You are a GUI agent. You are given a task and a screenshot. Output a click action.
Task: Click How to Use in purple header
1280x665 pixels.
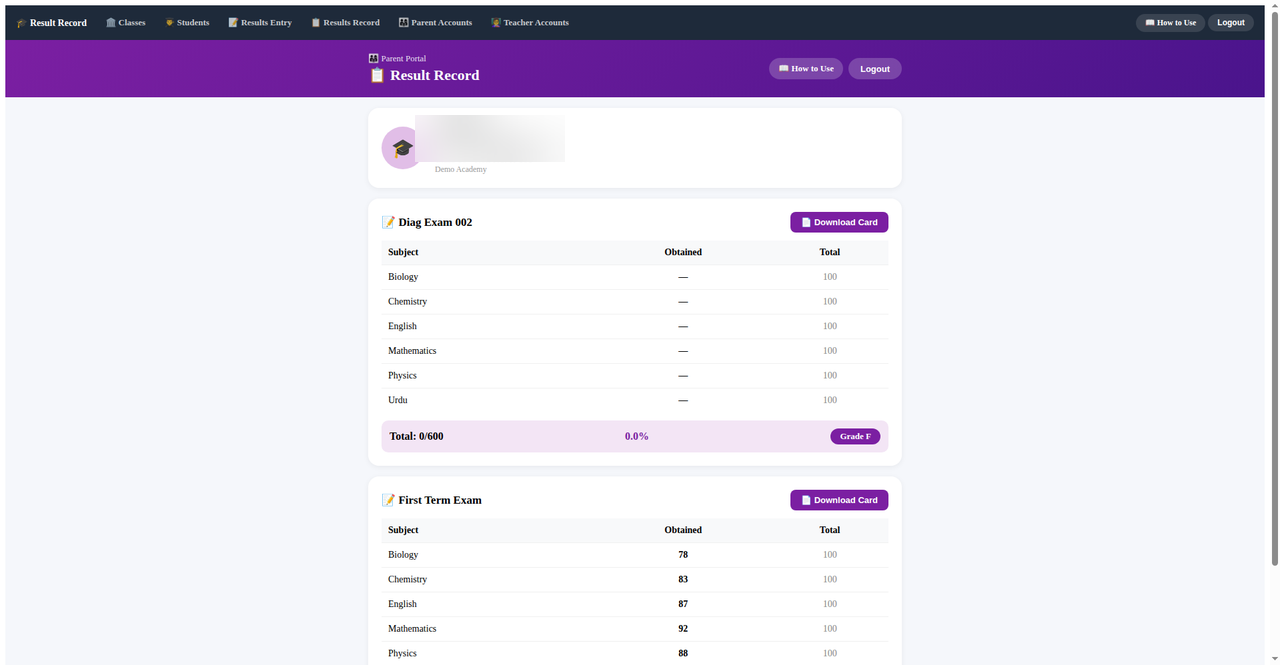[806, 69]
